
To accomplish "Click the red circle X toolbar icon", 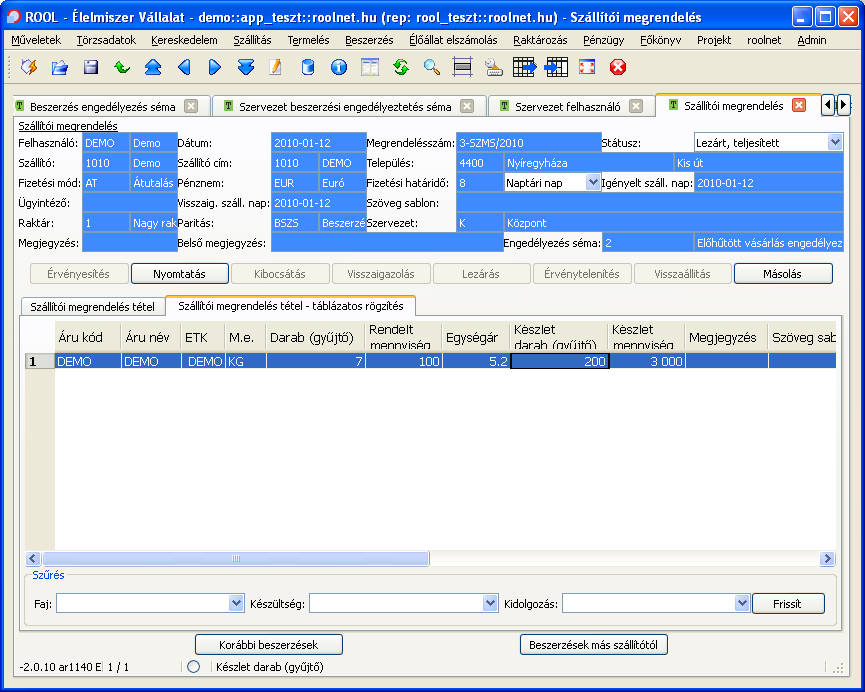I will coord(618,67).
